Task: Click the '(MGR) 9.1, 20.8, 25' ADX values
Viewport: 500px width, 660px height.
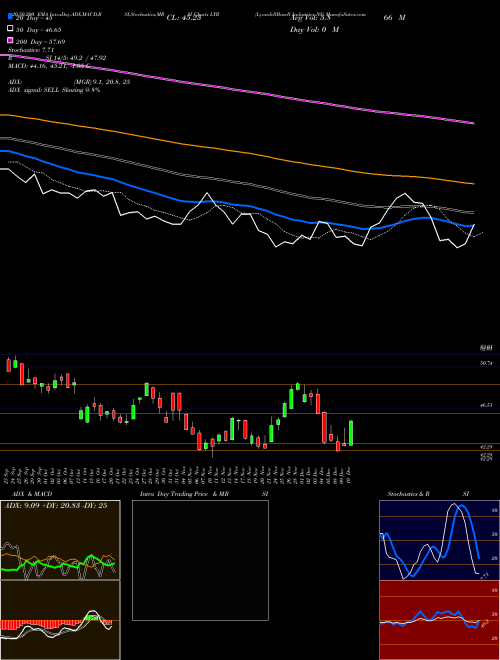Action: click(x=101, y=82)
